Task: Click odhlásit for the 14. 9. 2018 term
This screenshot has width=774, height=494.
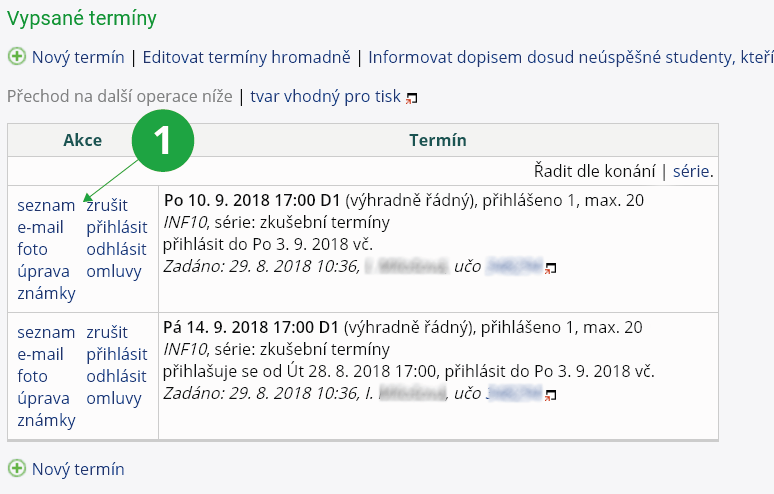Action: click(x=116, y=377)
